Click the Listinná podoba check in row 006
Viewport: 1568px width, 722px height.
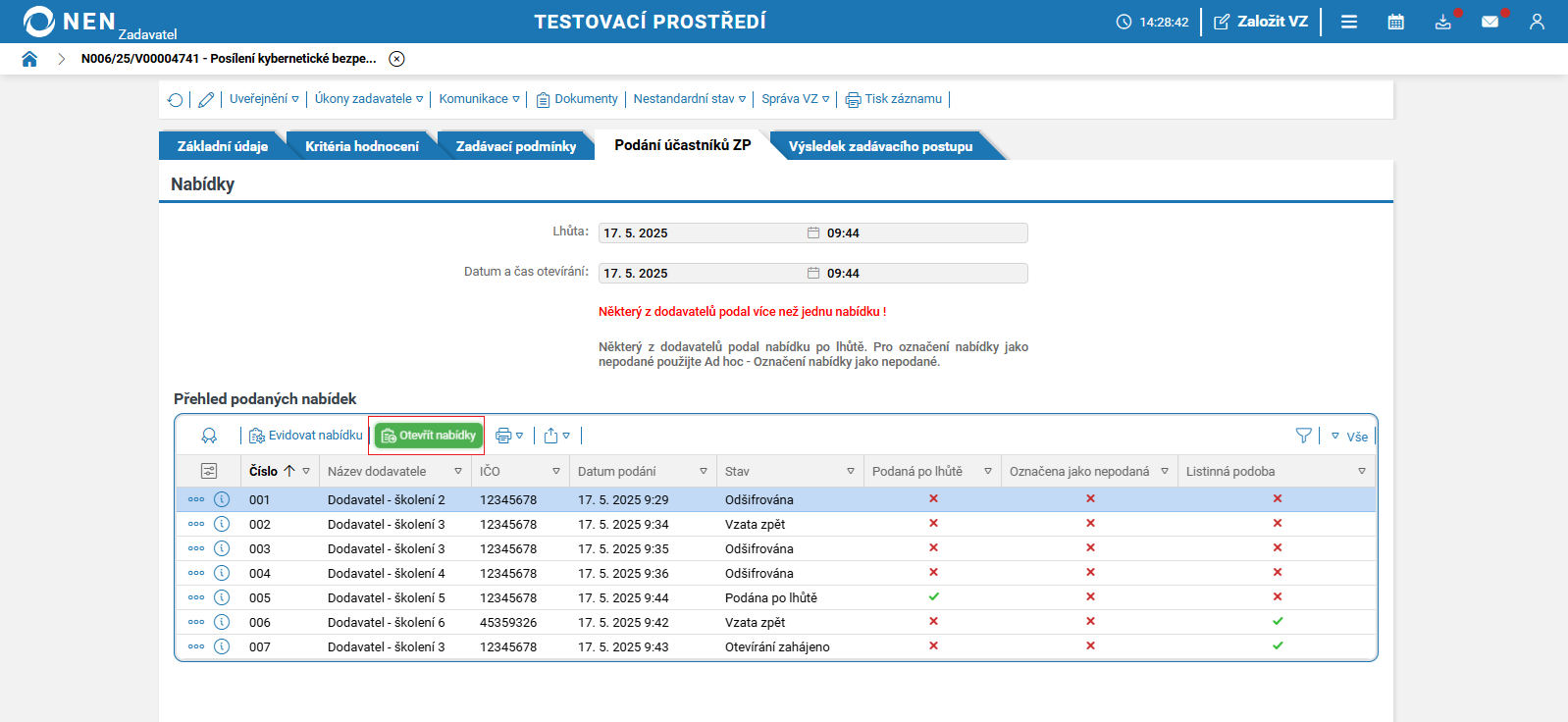[1278, 621]
